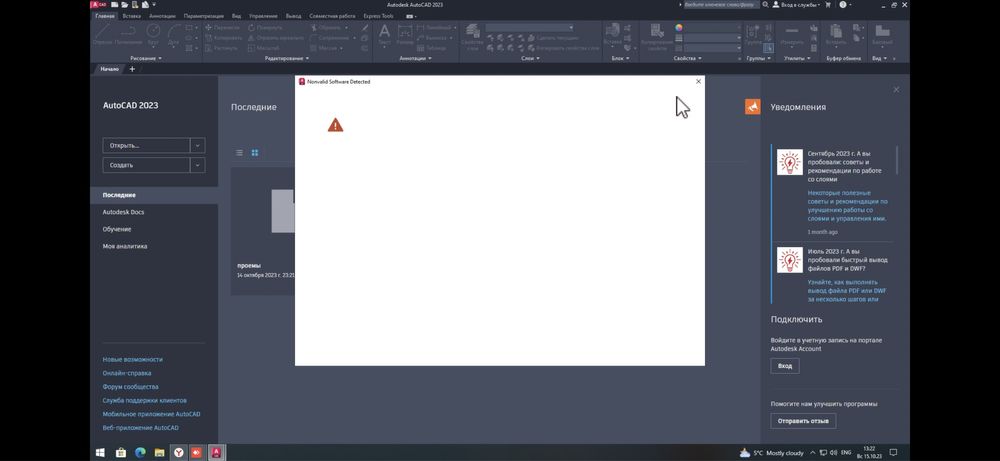1000x461 pixels.
Task: Open the Управление ribbon tab
Action: coord(263,15)
